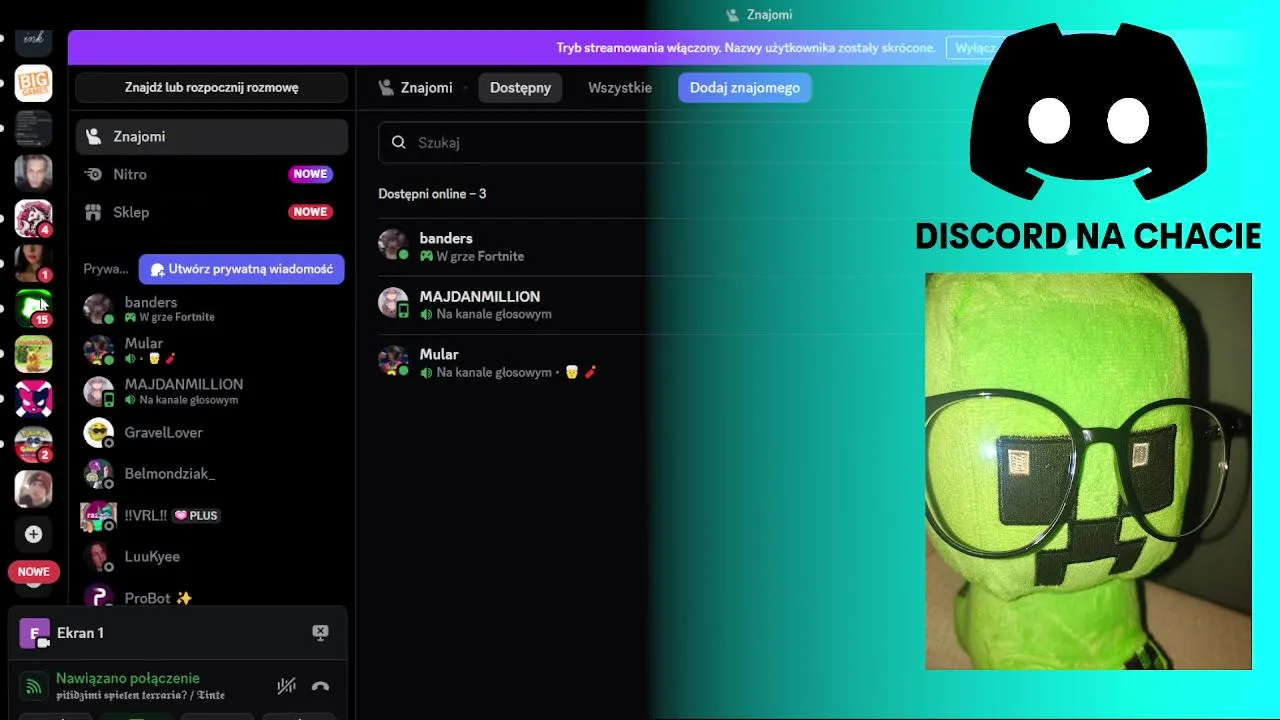The width and height of the screenshot is (1280, 720).
Task: Open !!VRL!! direct message
Action: (212, 515)
